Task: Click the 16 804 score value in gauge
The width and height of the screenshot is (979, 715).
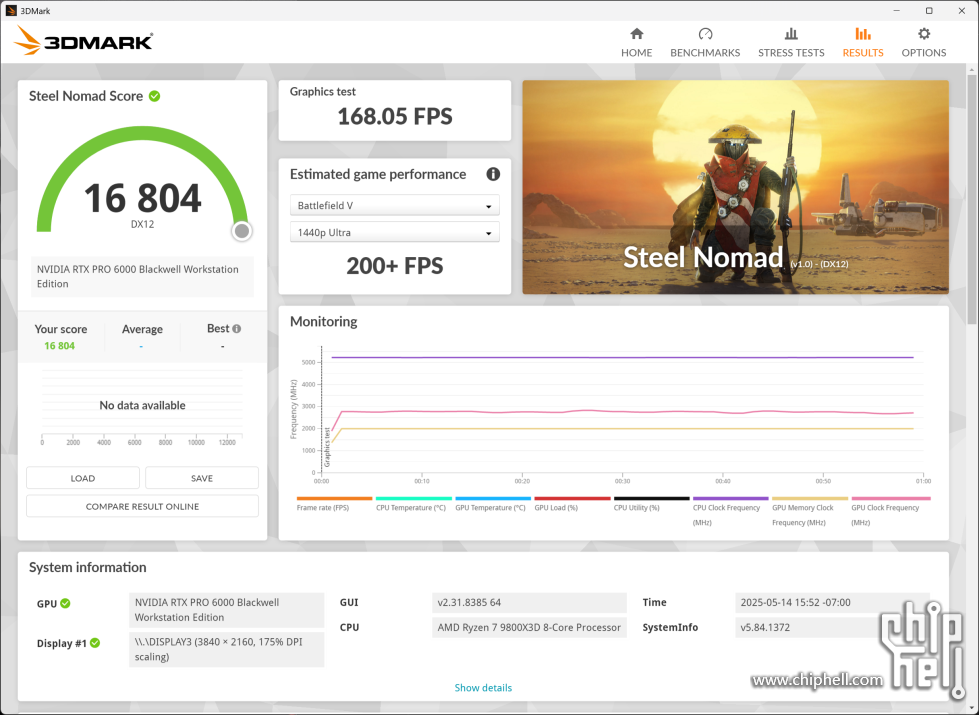Action: click(142, 198)
